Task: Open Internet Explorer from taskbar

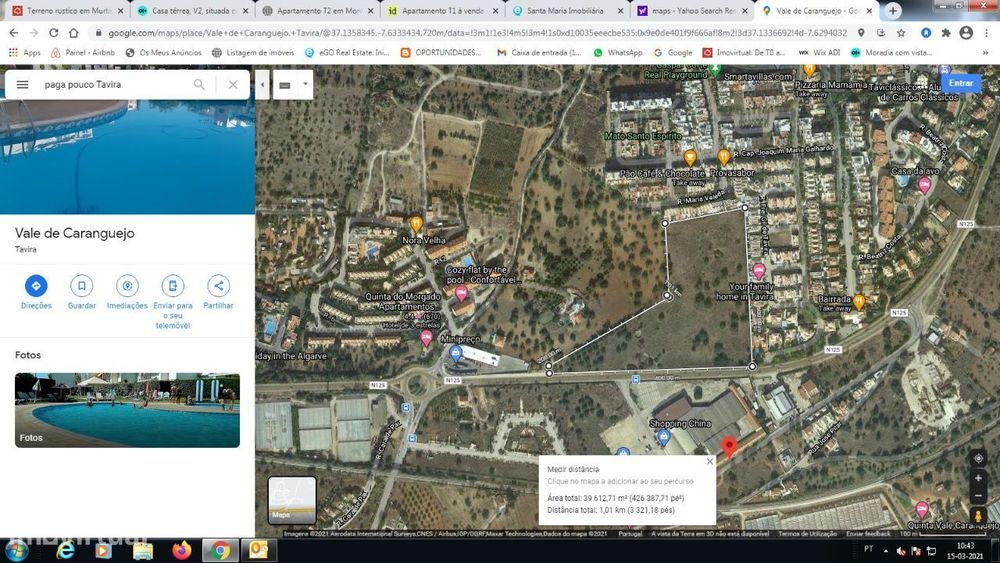Action: (65, 550)
